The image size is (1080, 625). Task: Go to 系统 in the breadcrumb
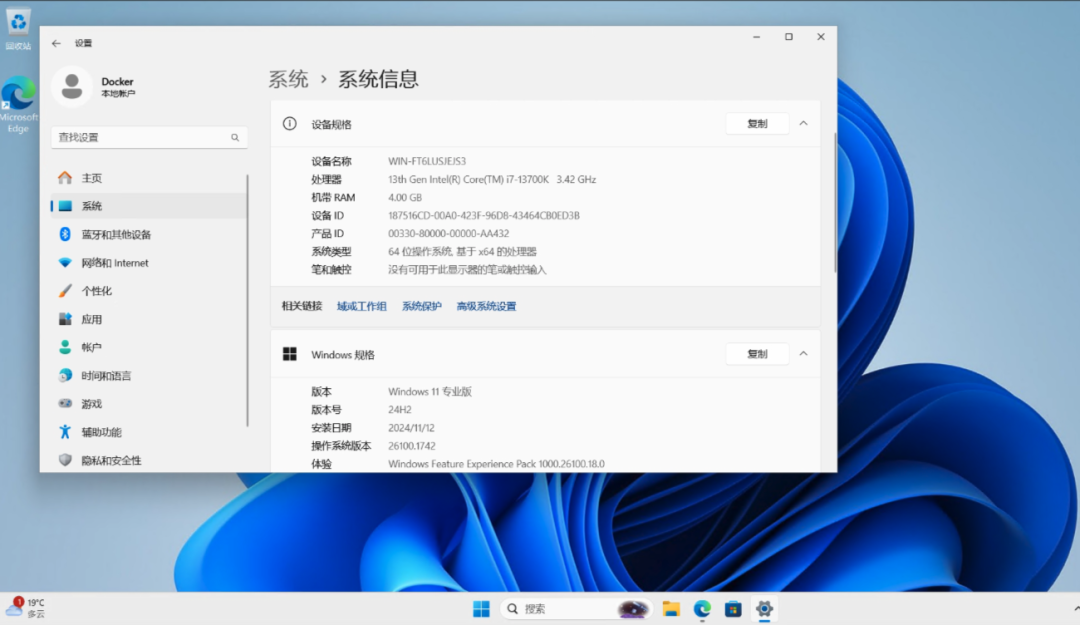[x=289, y=79]
